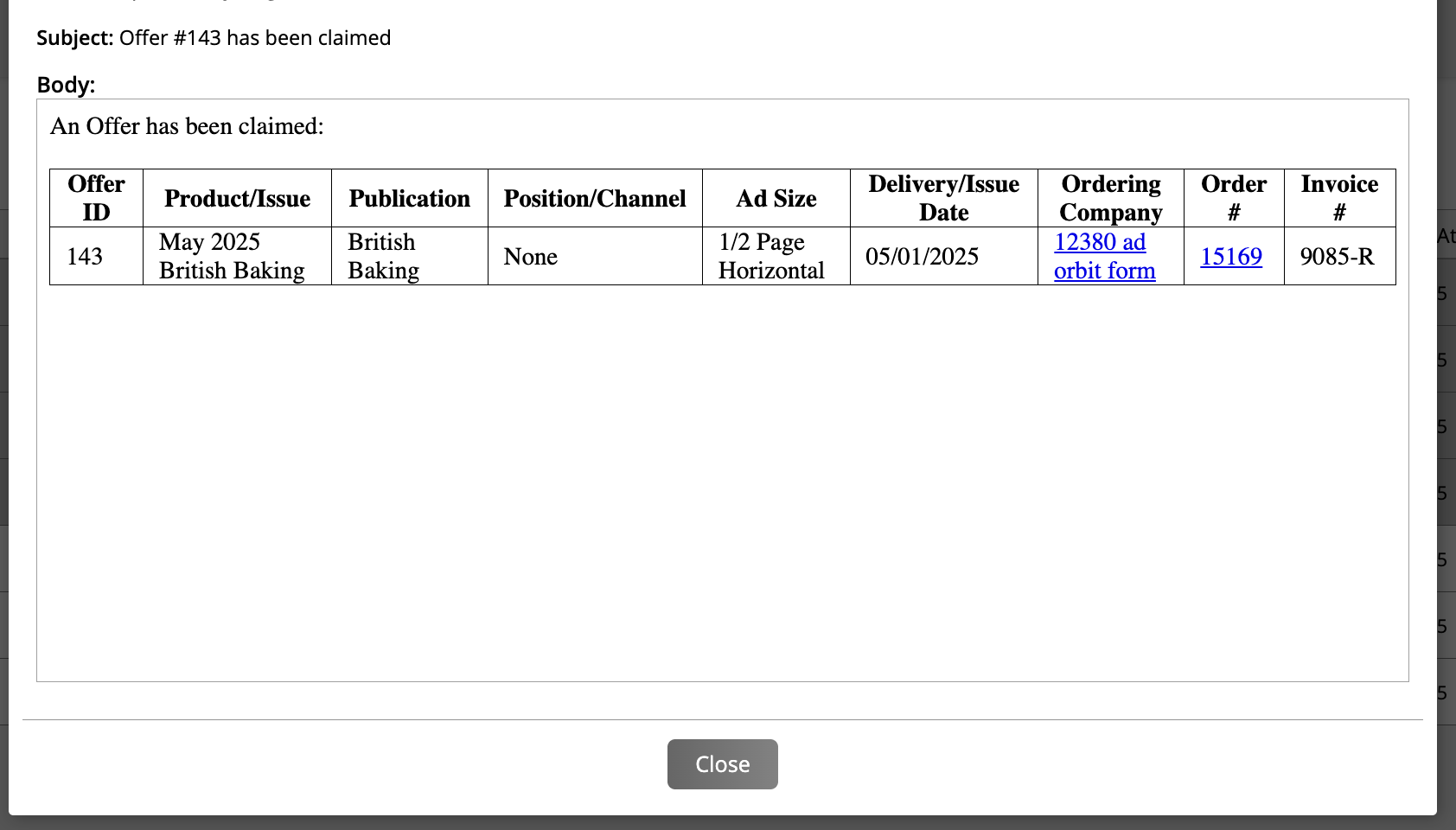Click the Publication column header
The height and width of the screenshot is (830, 1456).
tap(409, 199)
